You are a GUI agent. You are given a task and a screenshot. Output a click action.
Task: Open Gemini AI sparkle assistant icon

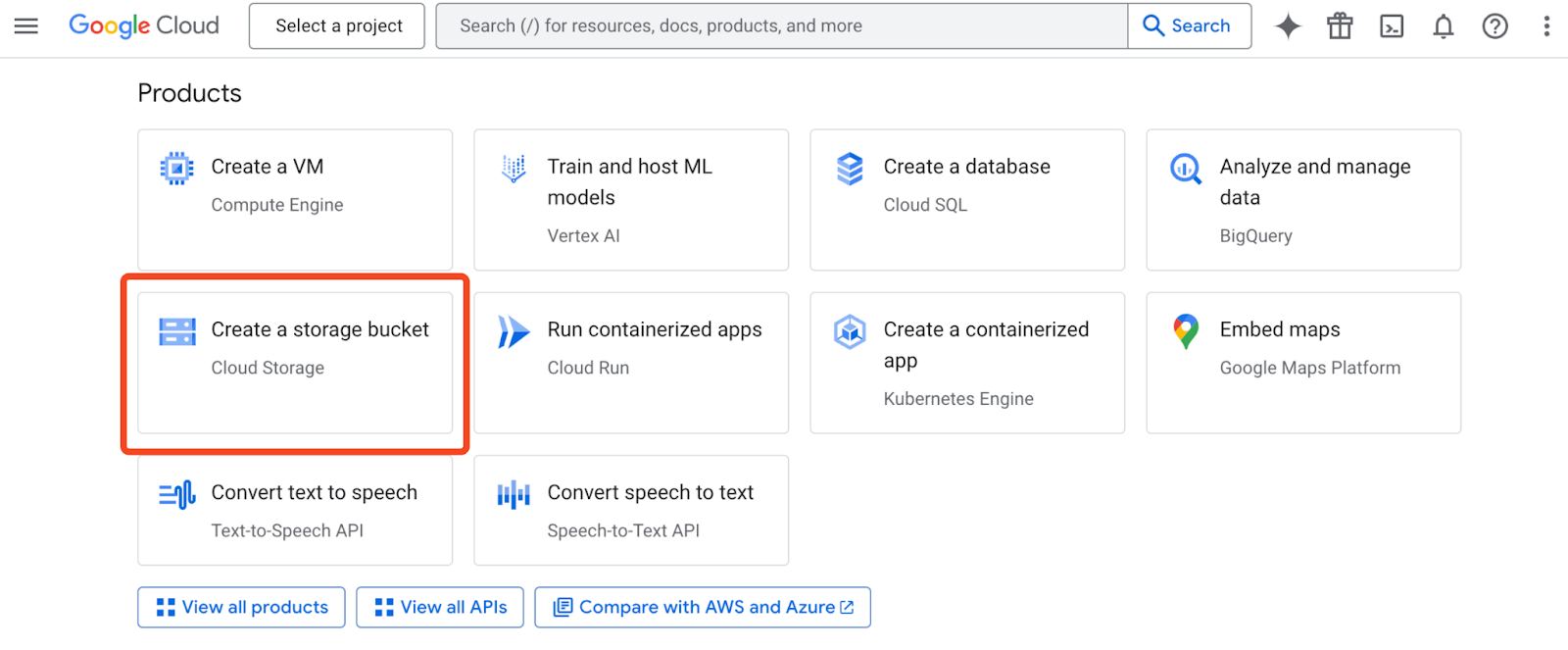(1288, 25)
